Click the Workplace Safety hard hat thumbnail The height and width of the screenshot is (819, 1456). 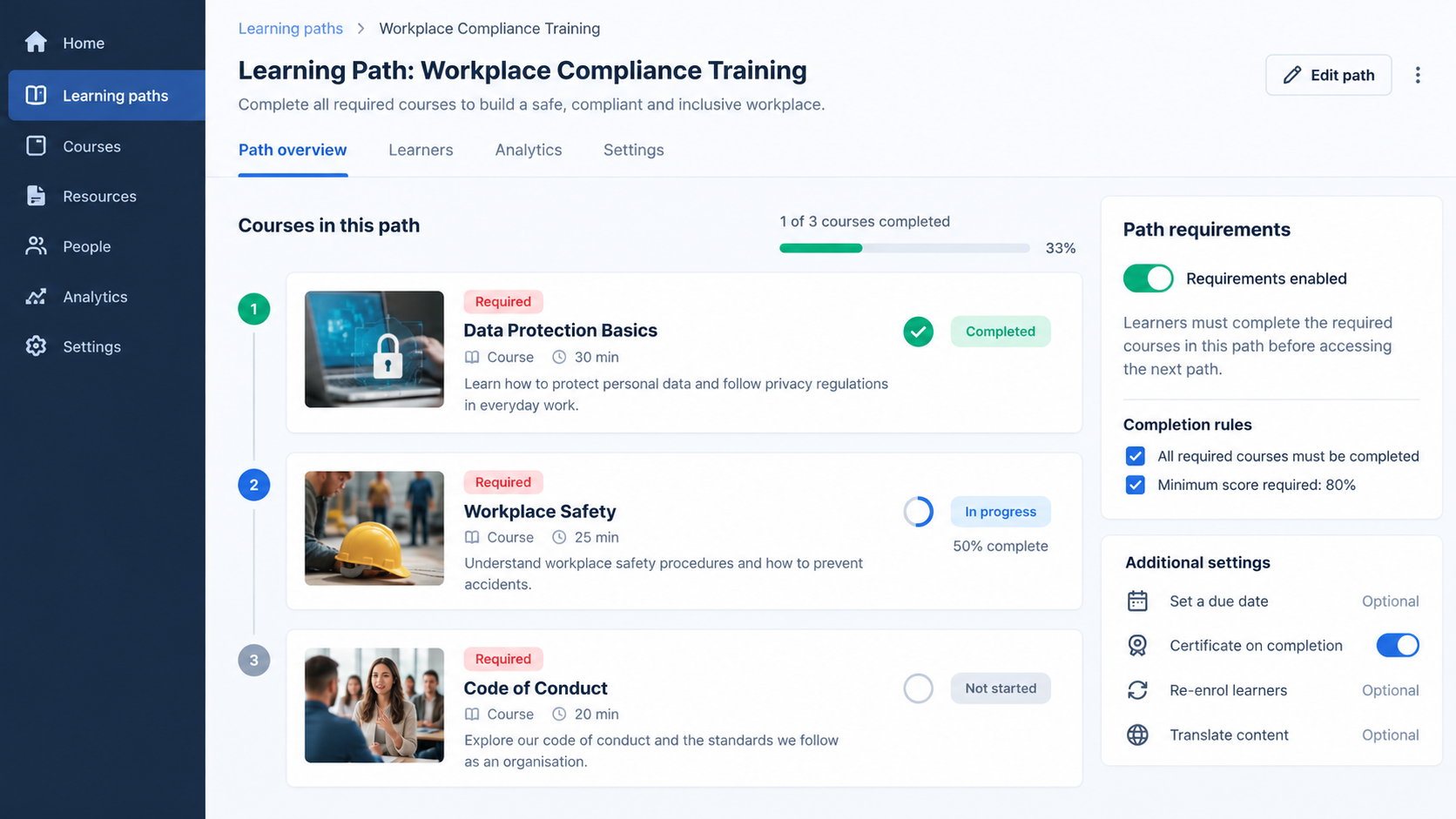click(374, 528)
